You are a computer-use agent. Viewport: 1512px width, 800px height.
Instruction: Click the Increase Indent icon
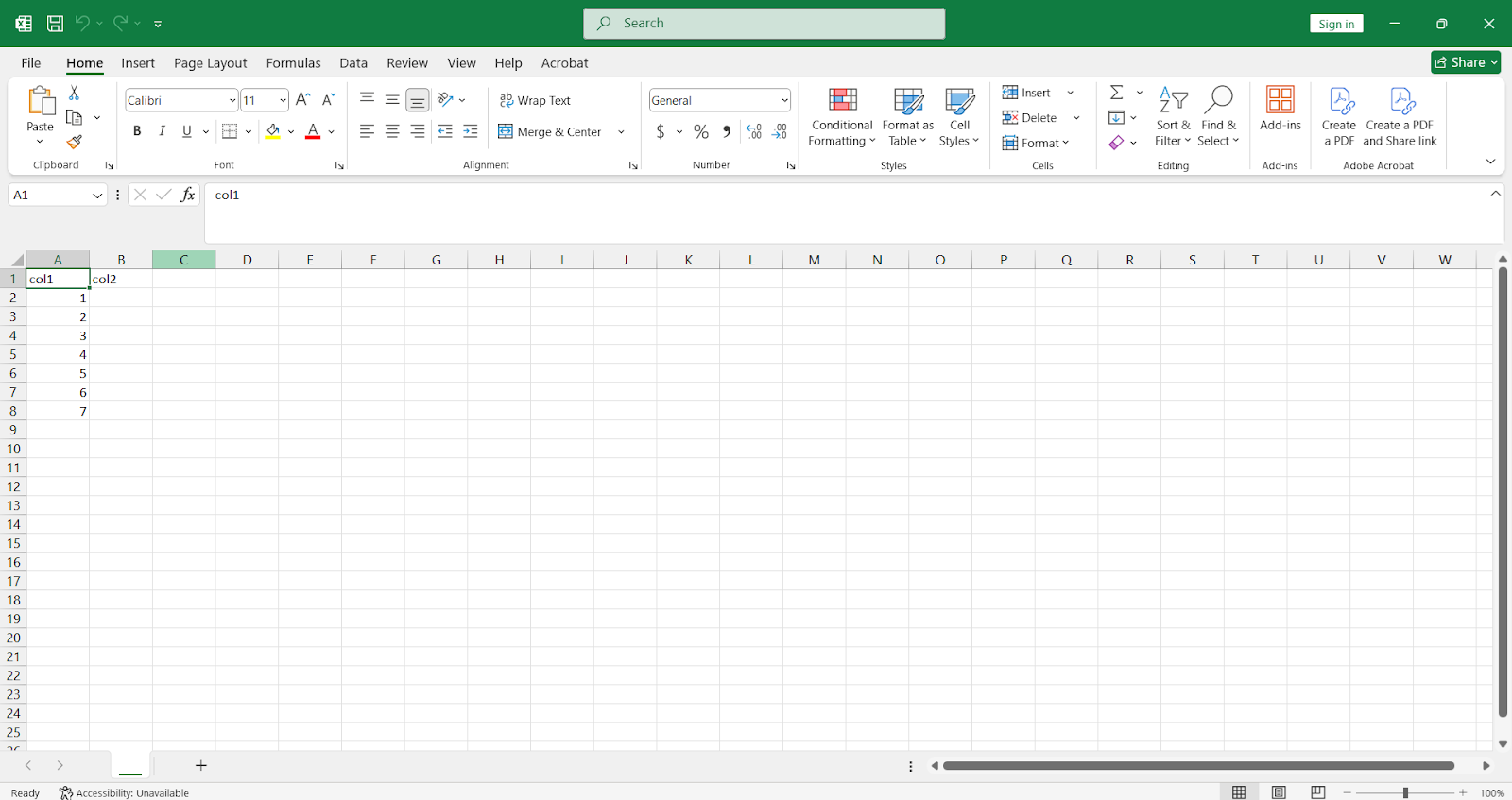pos(470,131)
